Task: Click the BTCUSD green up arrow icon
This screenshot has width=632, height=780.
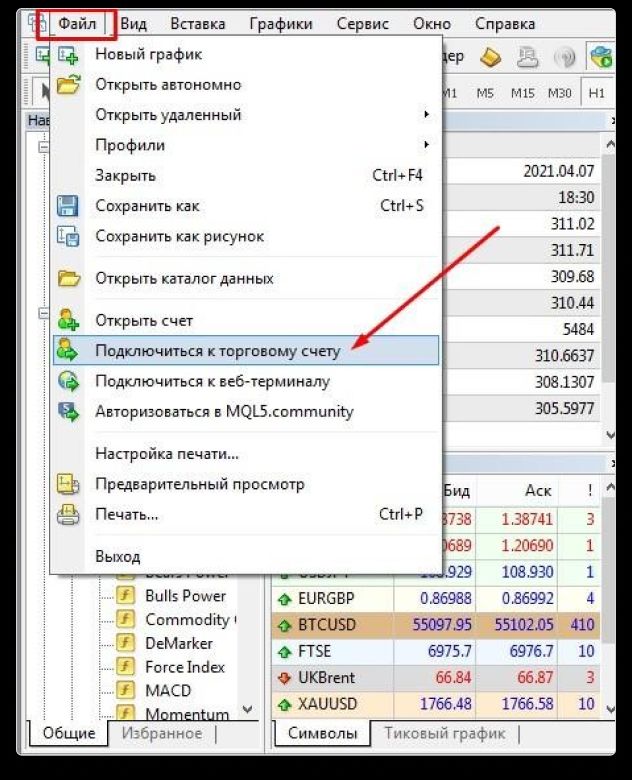Action: [x=285, y=625]
